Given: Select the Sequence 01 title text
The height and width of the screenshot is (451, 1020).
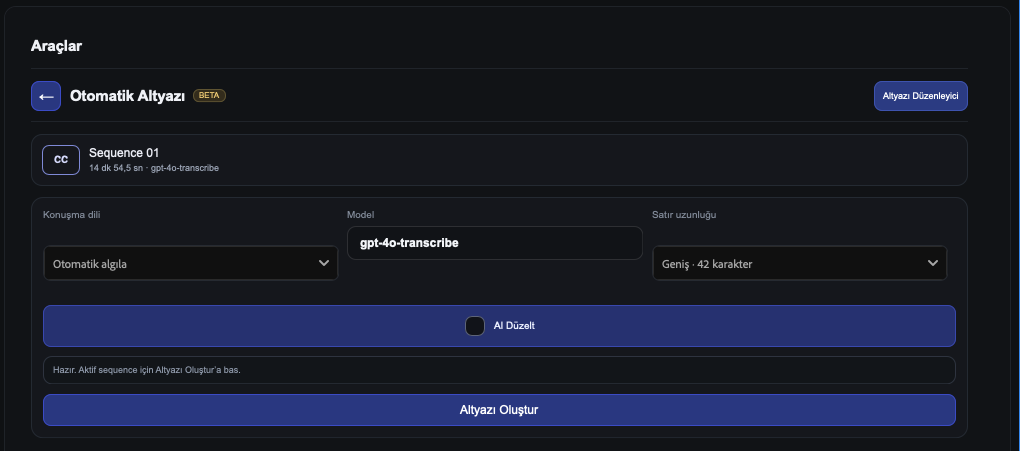Looking at the screenshot, I should (x=124, y=154).
